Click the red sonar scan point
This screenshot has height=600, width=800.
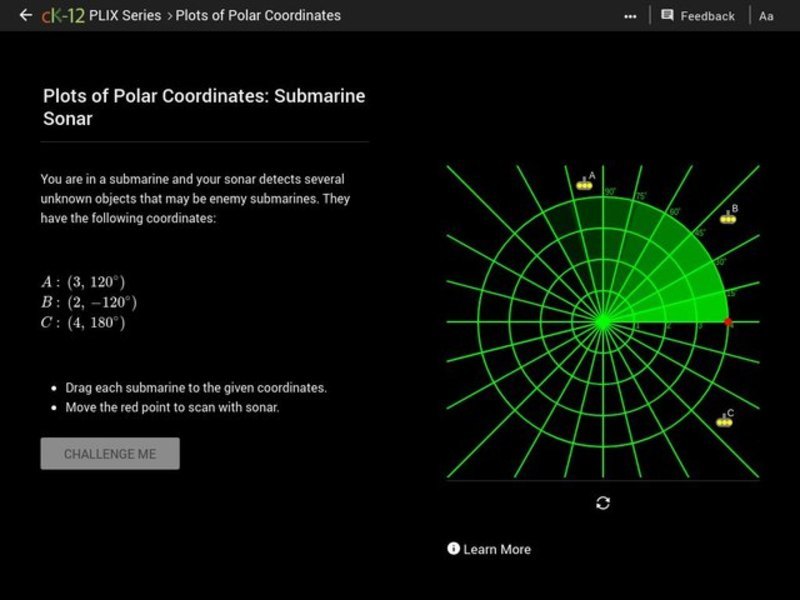click(727, 321)
